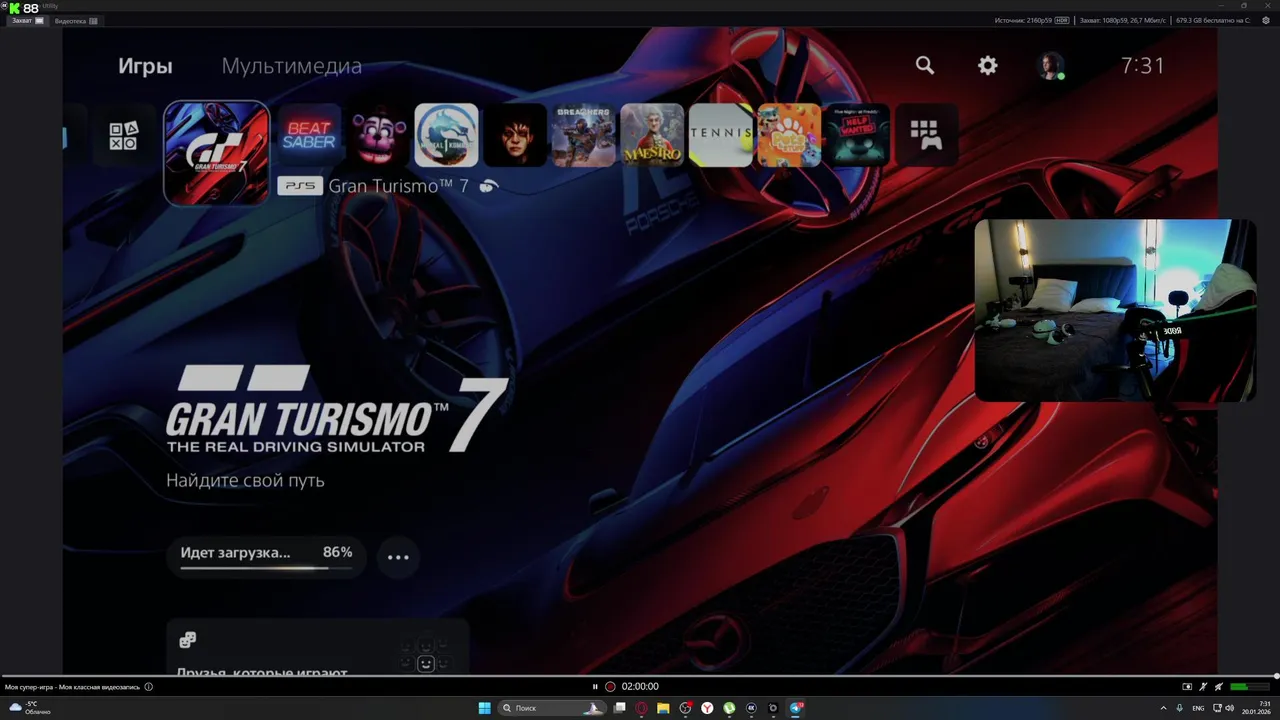Click the snapshot icon in capture bar

(x=1187, y=687)
